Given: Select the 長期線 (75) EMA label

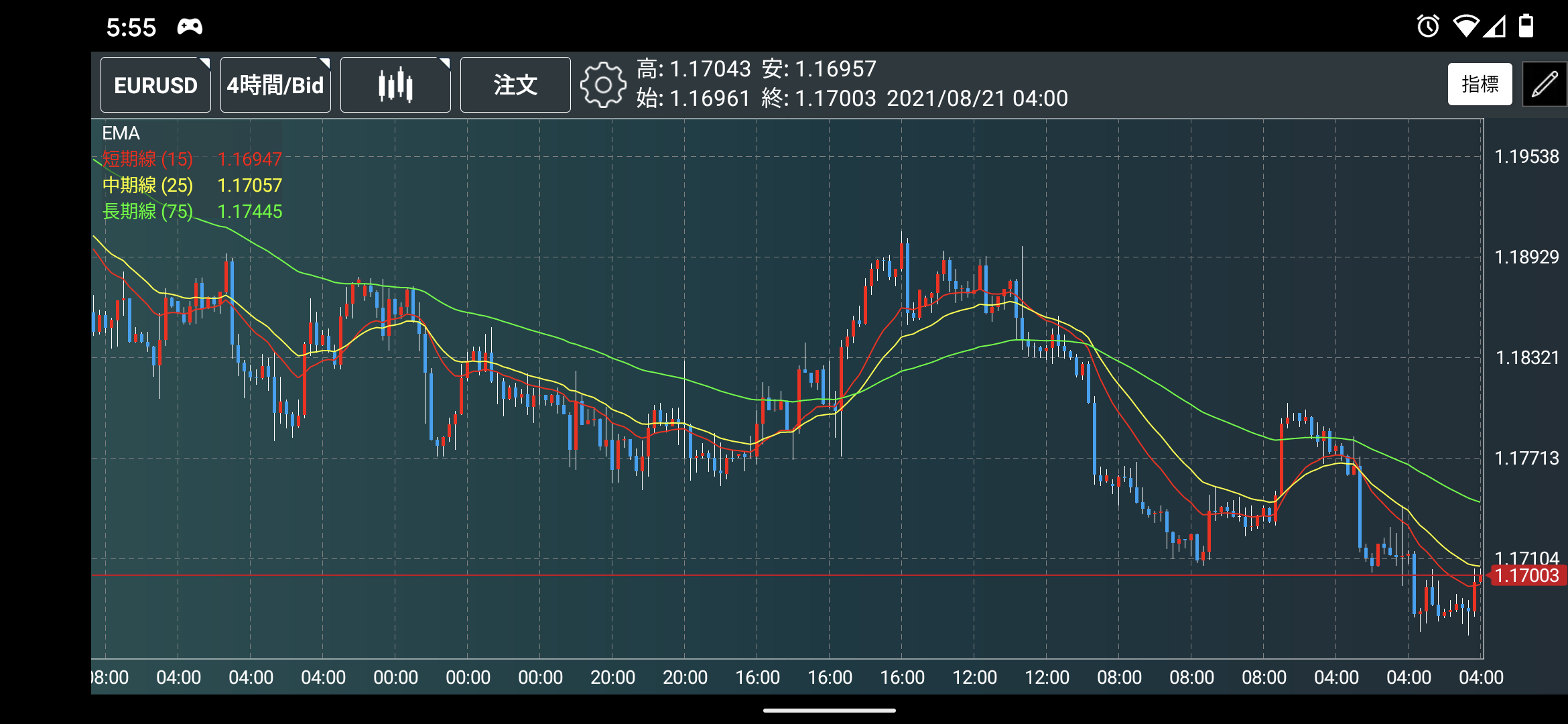Looking at the screenshot, I should (x=147, y=211).
